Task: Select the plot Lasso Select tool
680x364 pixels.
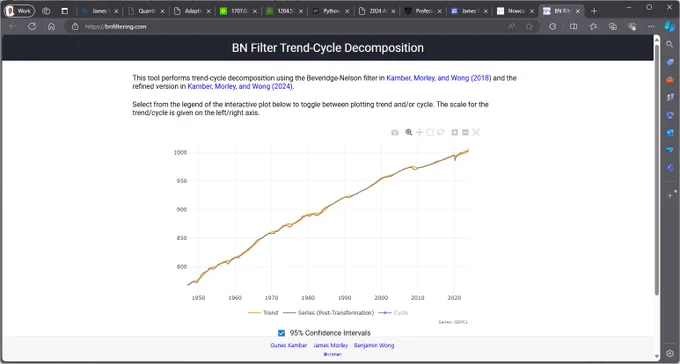Action: click(441, 132)
